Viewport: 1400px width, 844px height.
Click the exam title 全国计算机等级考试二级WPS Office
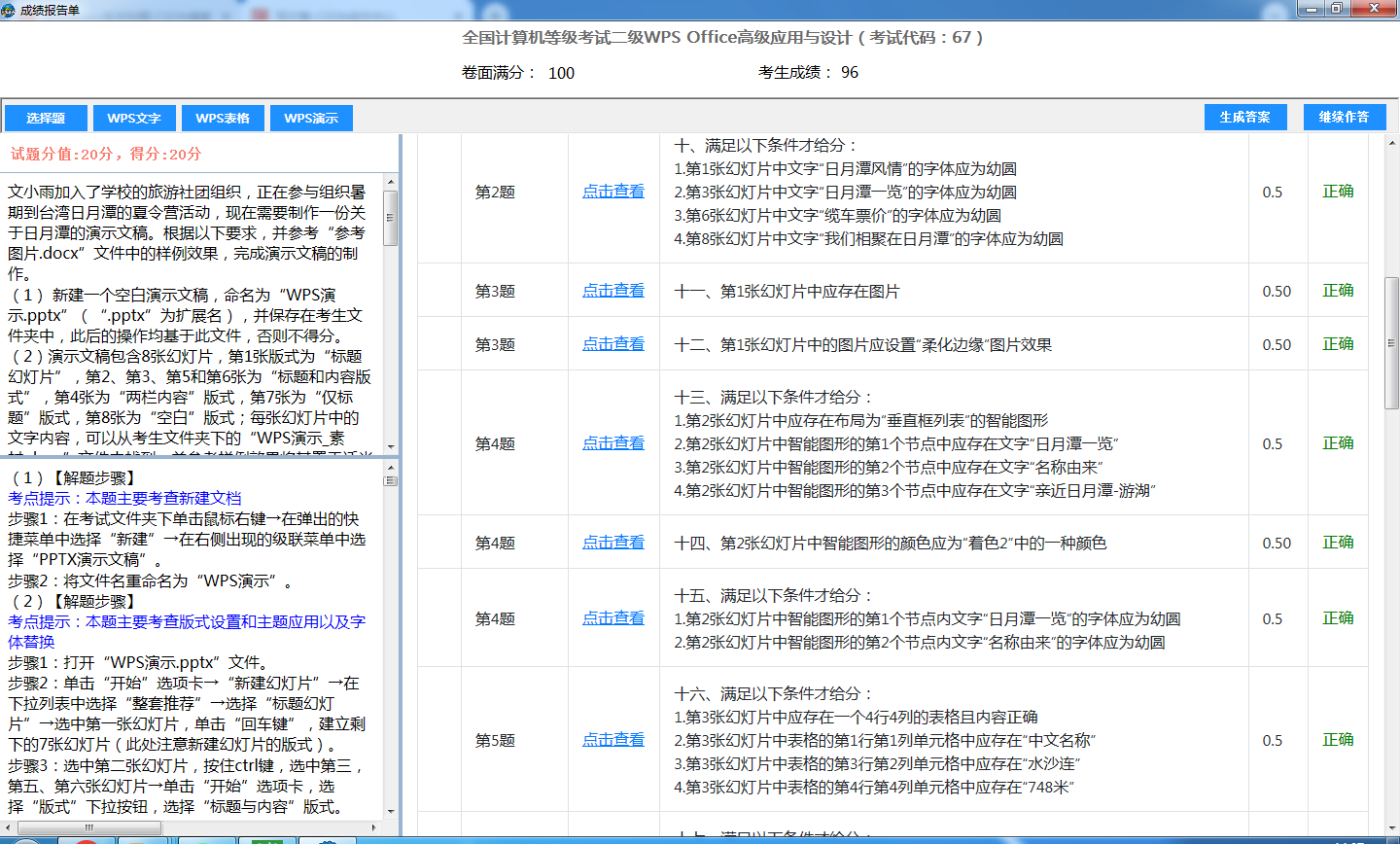click(722, 38)
